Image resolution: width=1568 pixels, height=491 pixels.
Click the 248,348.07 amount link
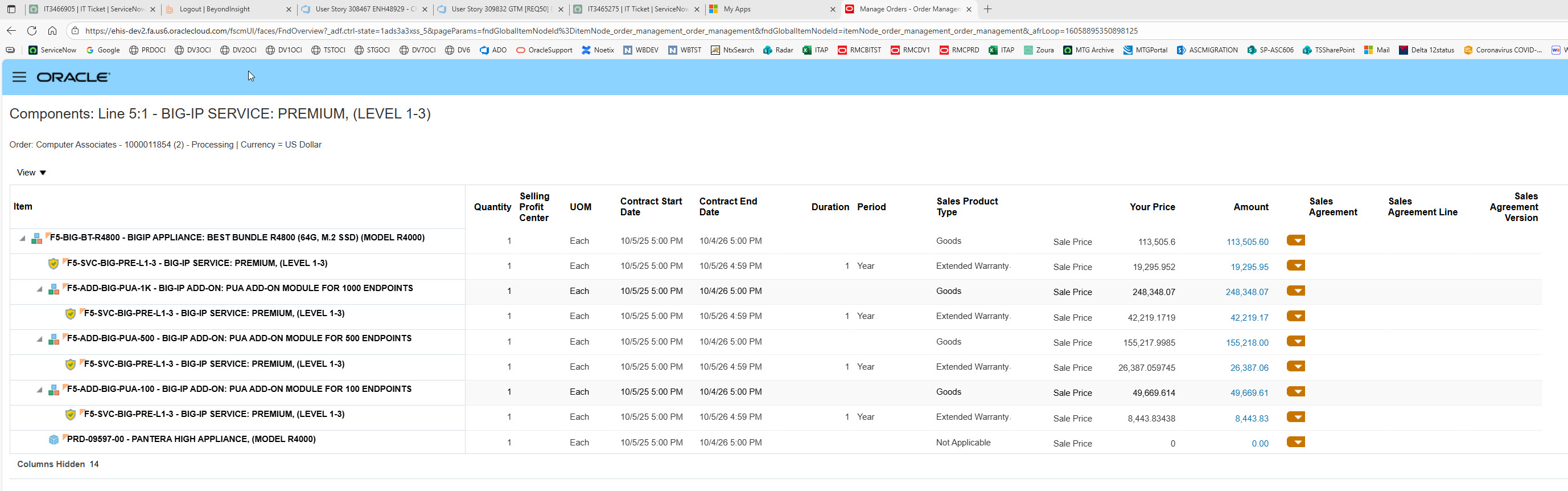[x=1246, y=292]
